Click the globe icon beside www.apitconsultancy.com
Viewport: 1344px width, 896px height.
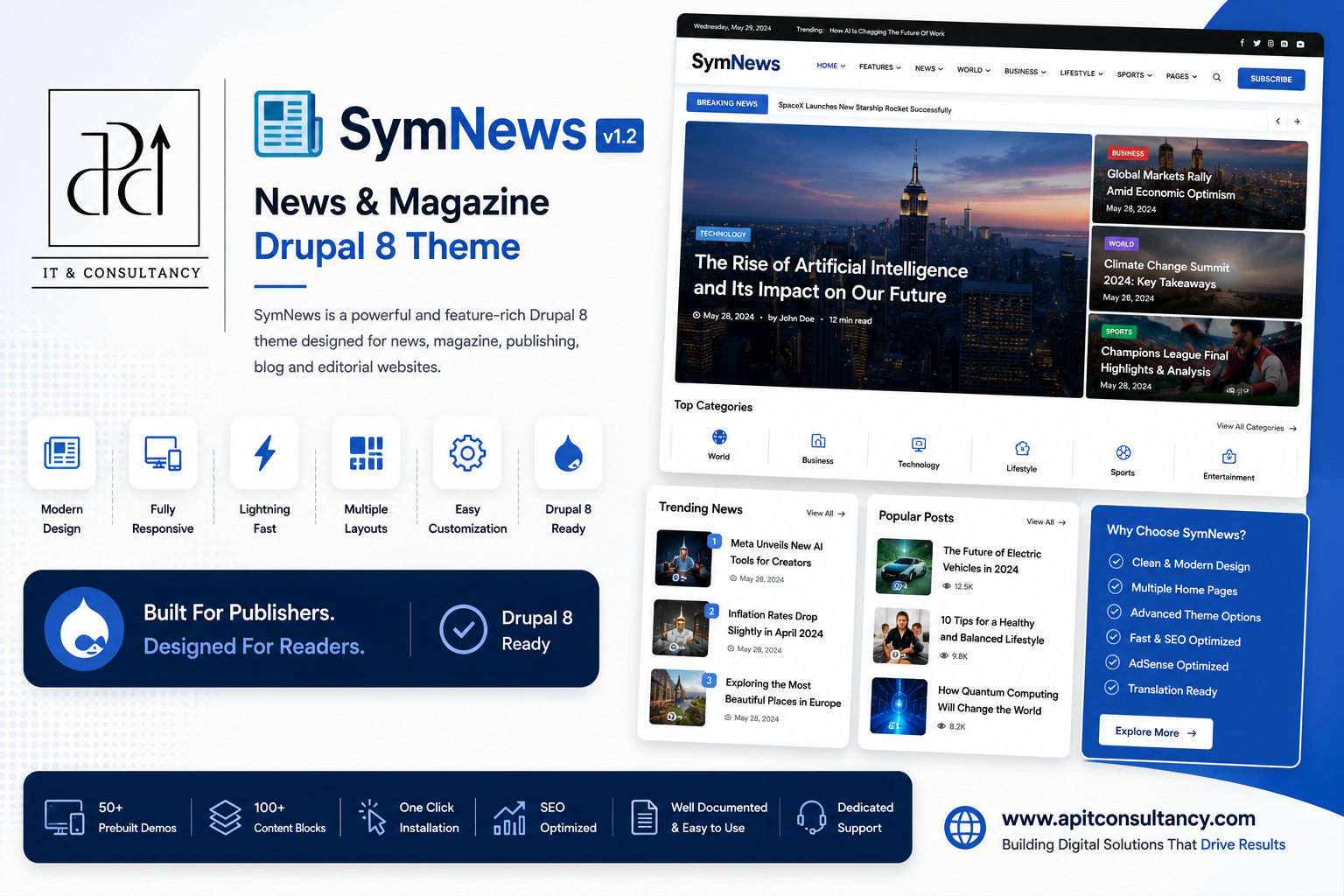click(x=965, y=828)
